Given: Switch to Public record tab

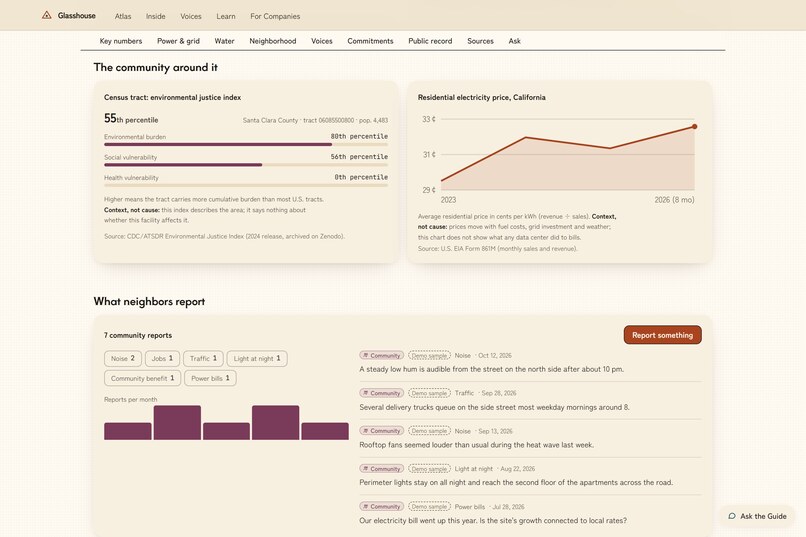Looking at the screenshot, I should (x=430, y=41).
